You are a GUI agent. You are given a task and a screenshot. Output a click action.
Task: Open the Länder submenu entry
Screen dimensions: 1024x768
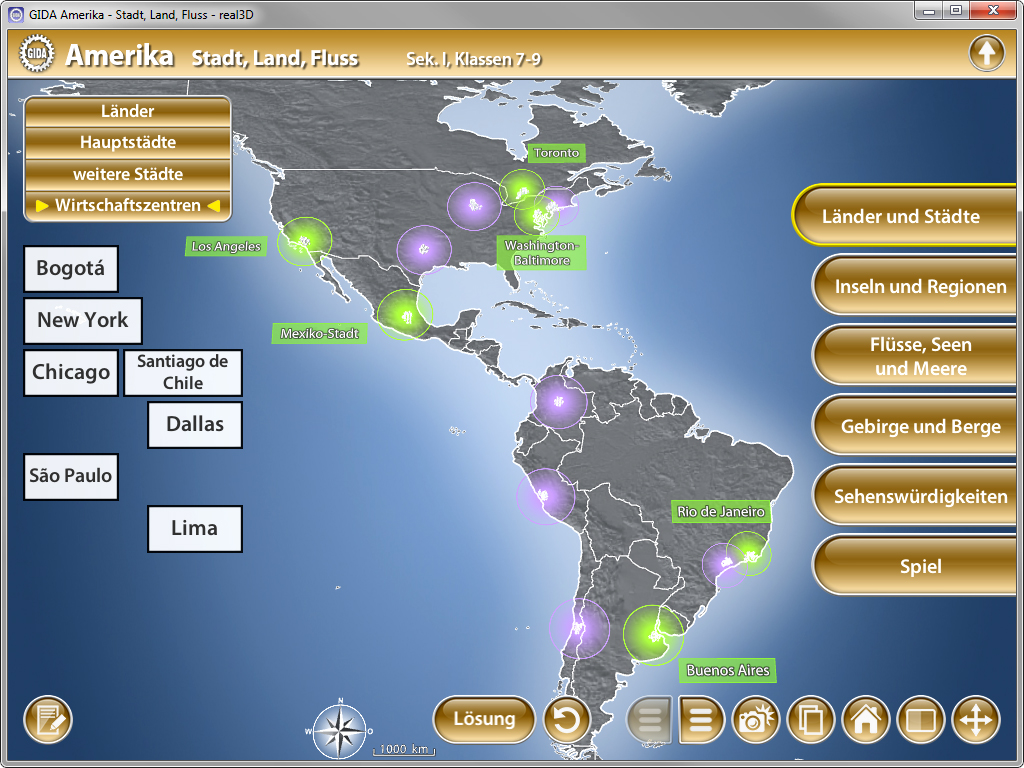[x=128, y=111]
